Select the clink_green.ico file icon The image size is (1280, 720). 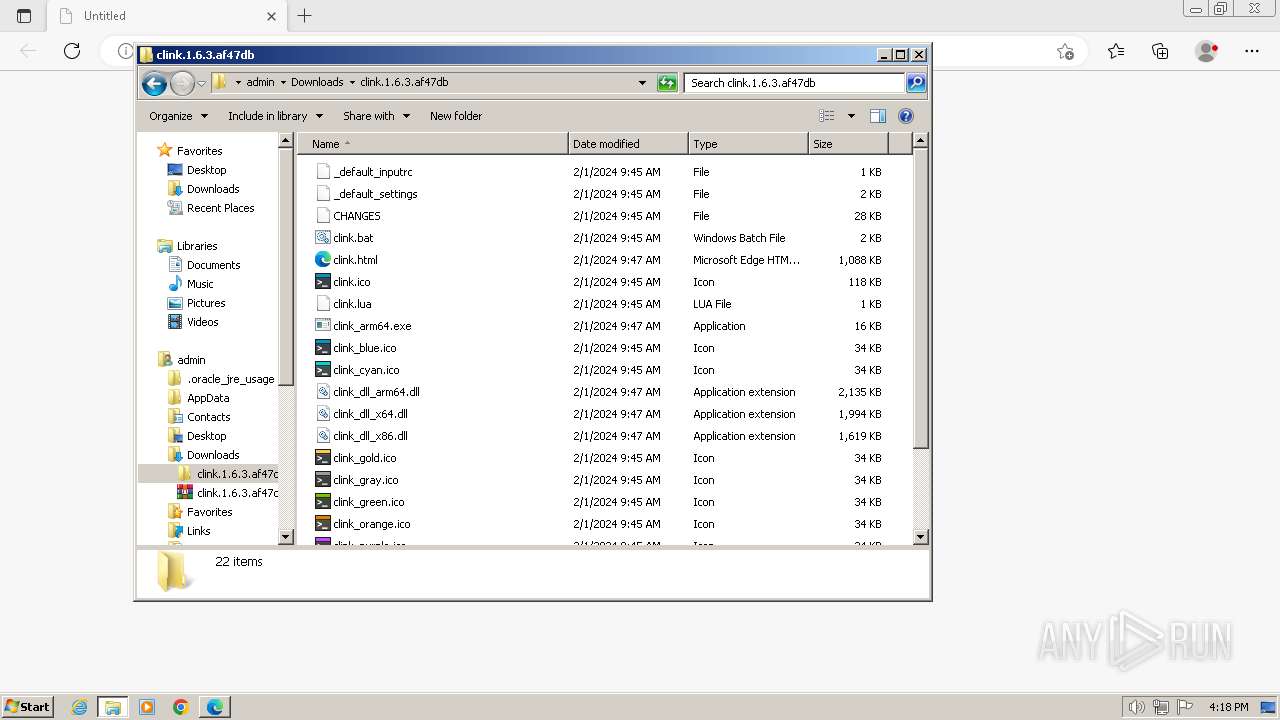point(323,502)
